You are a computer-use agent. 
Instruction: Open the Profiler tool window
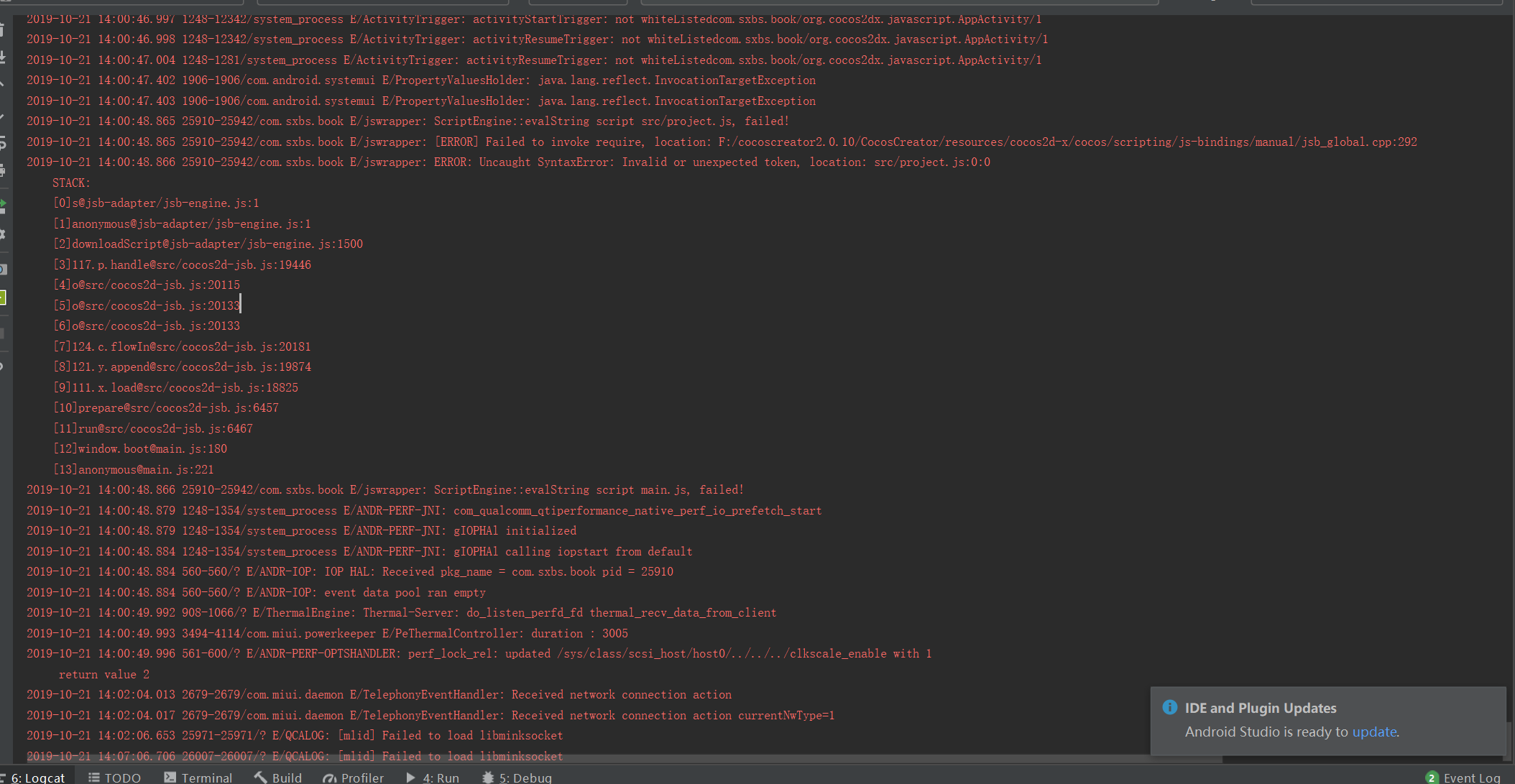354,778
